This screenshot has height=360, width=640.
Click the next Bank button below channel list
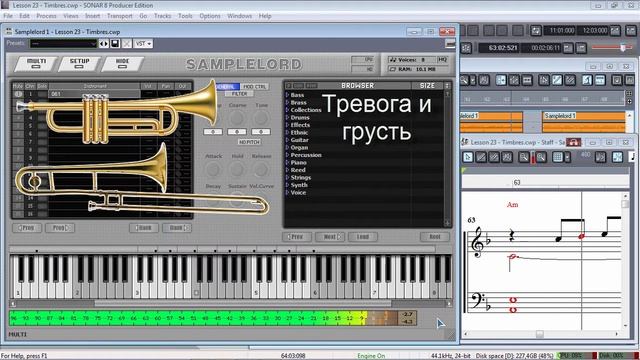pos(177,228)
